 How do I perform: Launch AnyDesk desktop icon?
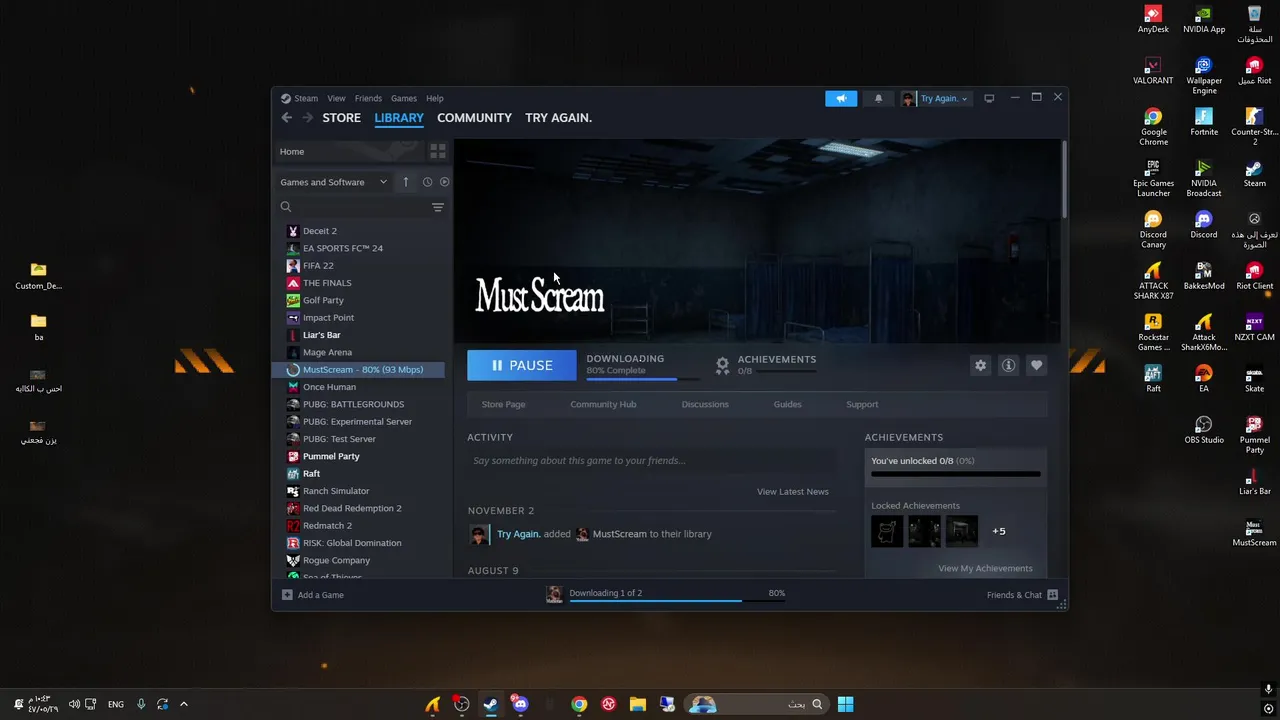click(x=1153, y=19)
